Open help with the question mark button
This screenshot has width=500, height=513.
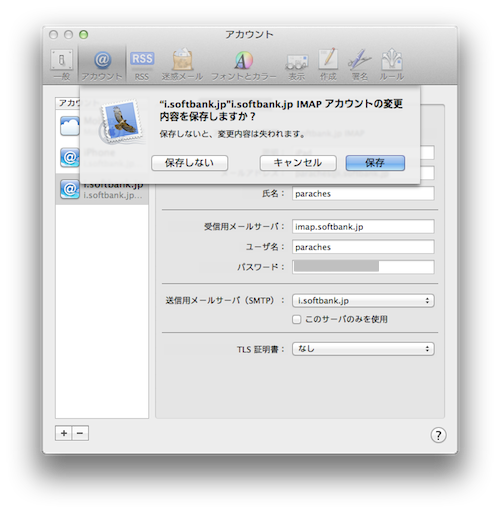[438, 435]
